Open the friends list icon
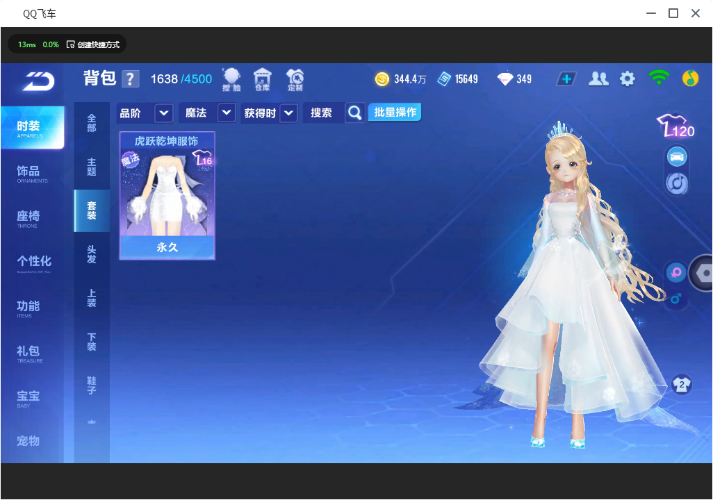 pos(598,79)
